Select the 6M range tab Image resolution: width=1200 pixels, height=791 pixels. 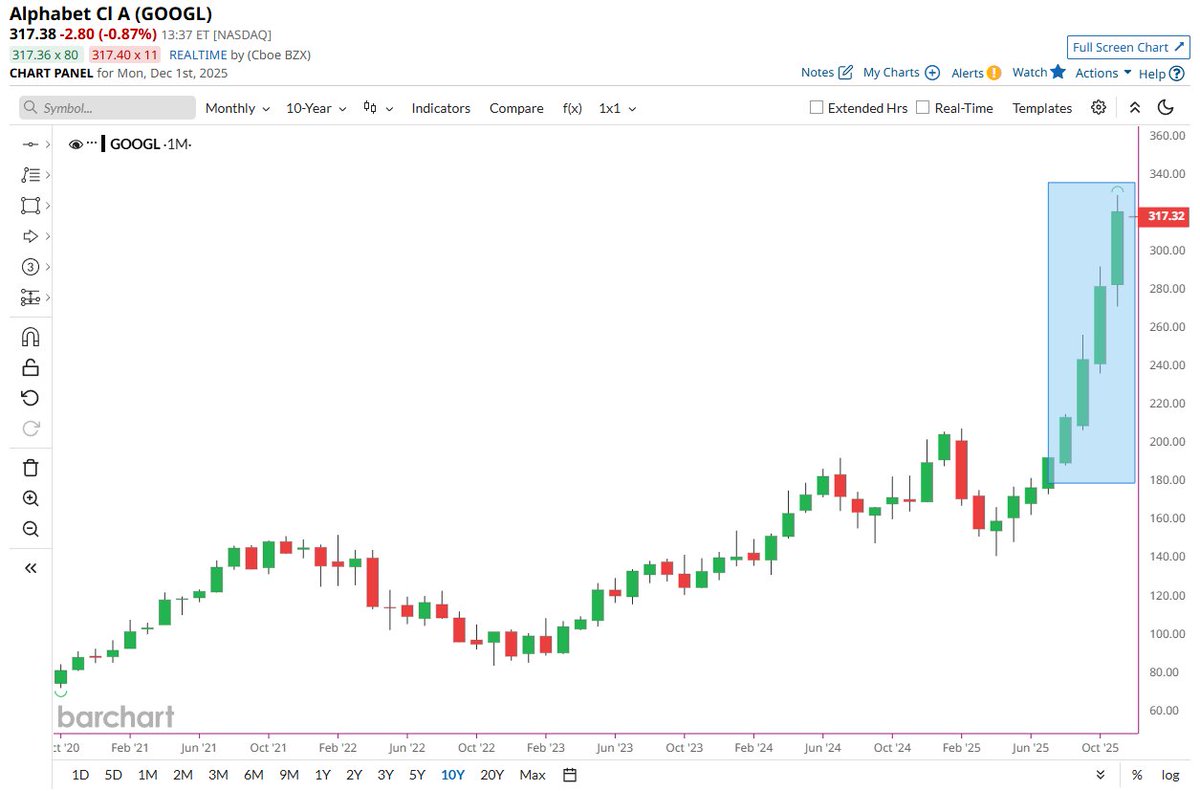pos(254,775)
